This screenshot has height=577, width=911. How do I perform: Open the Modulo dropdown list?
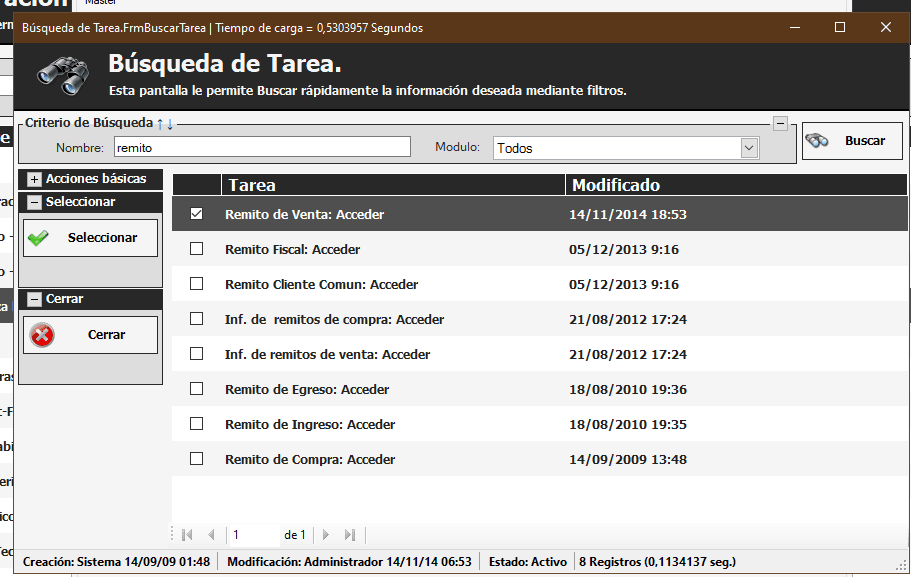click(x=749, y=148)
